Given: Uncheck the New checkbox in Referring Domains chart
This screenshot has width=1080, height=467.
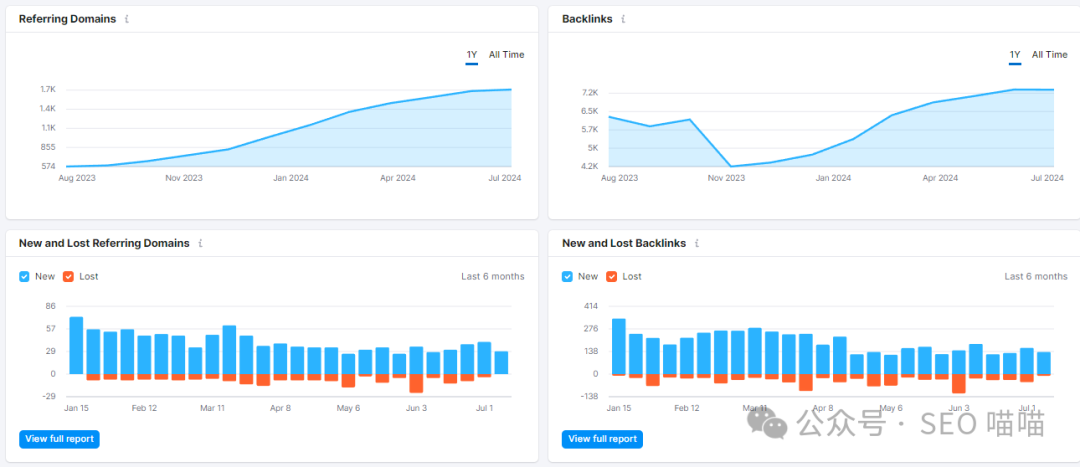Looking at the screenshot, I should tap(24, 276).
